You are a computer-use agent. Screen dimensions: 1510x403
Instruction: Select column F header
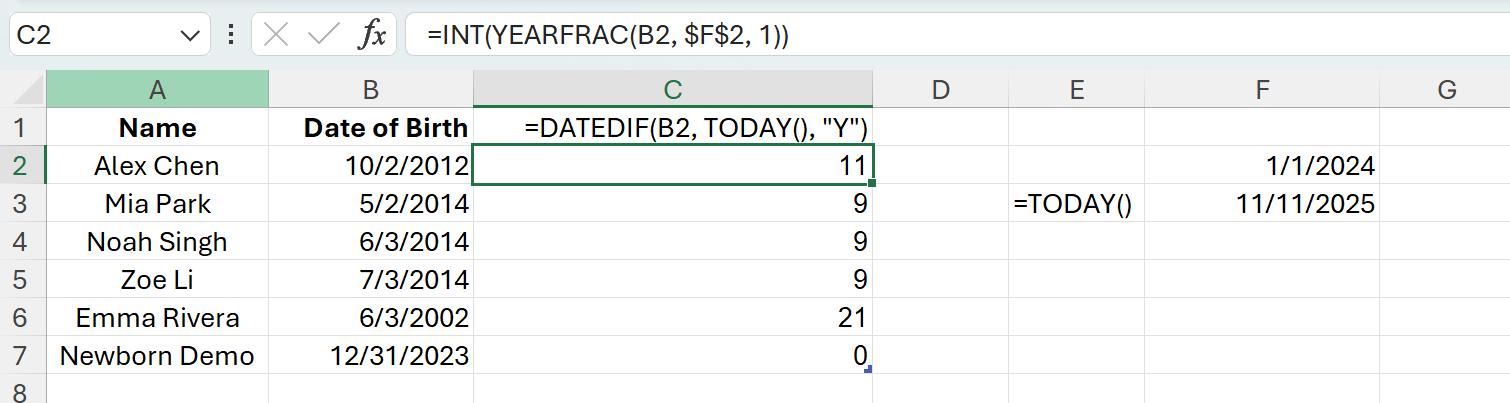pyautogui.click(x=1262, y=90)
